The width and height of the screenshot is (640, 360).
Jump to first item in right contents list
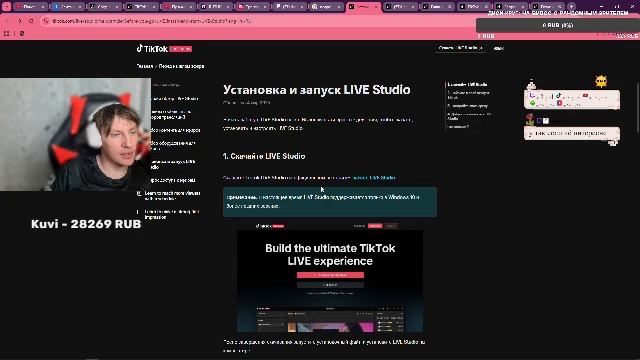point(467,84)
